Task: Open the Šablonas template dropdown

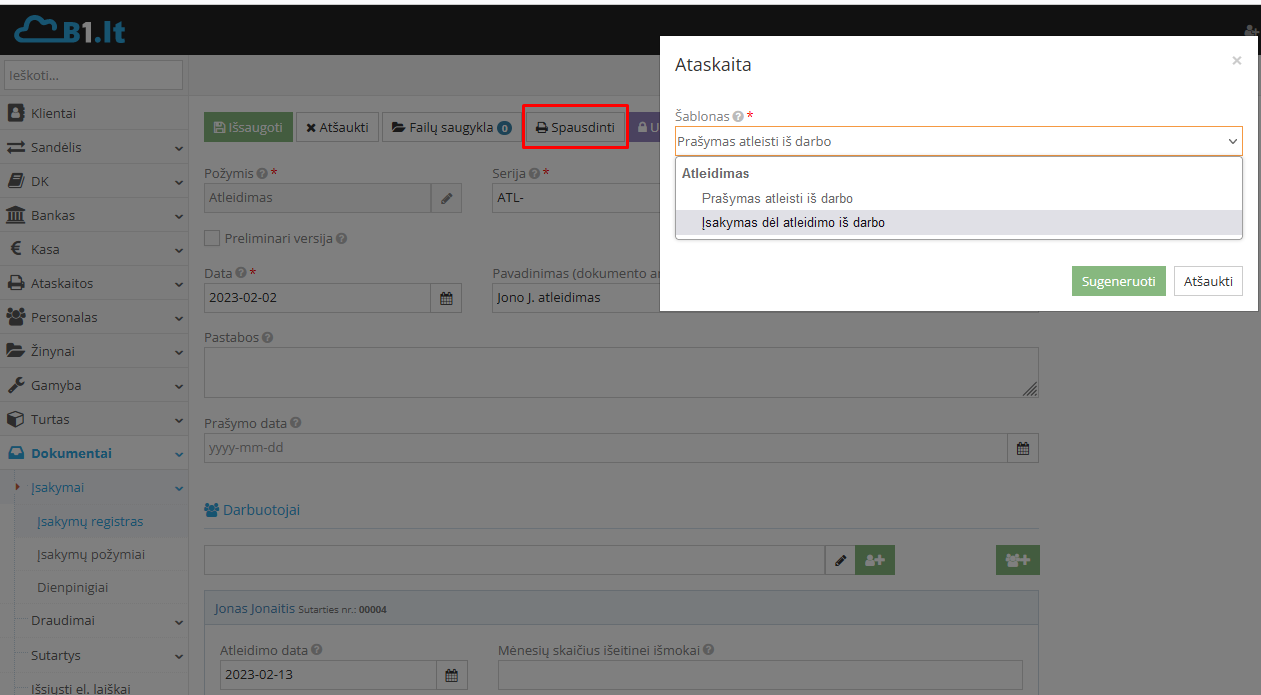Action: coord(958,141)
